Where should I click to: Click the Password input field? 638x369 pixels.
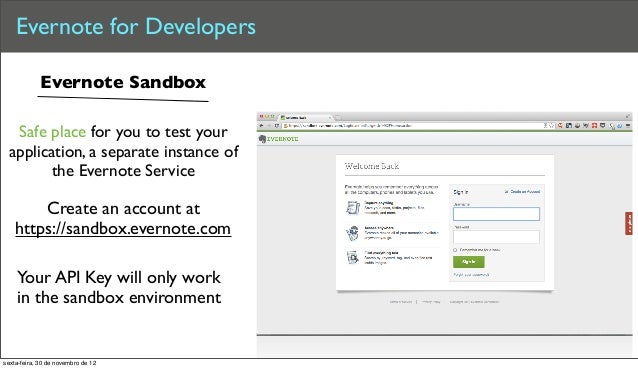coord(496,237)
